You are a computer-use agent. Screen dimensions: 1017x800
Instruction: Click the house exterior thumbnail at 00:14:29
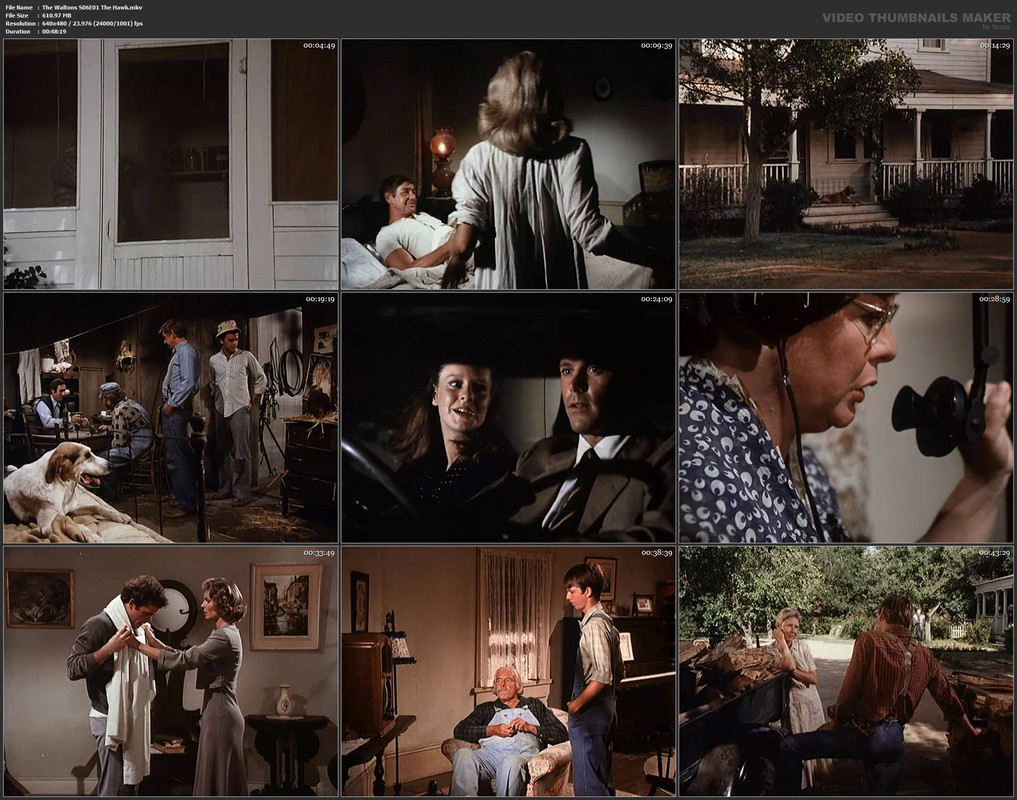pyautogui.click(x=846, y=164)
